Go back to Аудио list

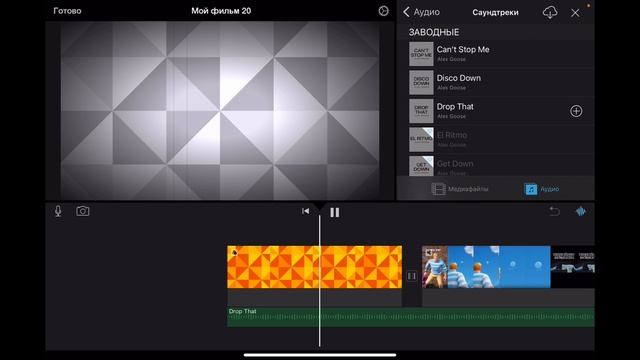click(422, 12)
